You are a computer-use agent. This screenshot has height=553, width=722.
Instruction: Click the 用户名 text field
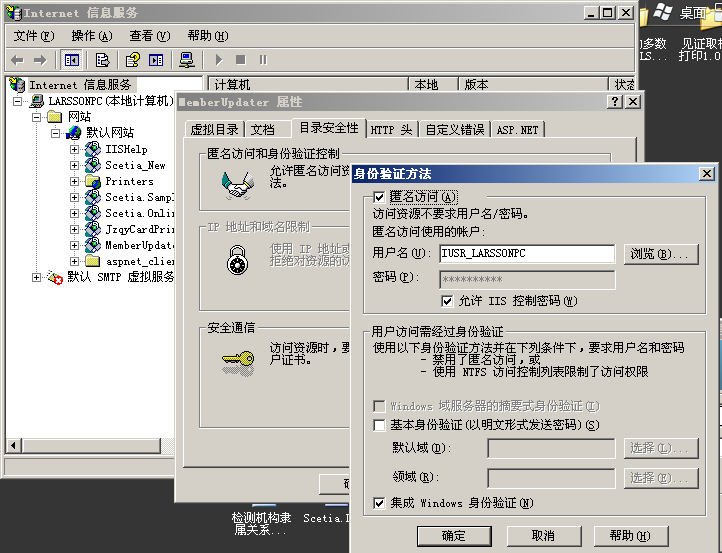tap(527, 254)
